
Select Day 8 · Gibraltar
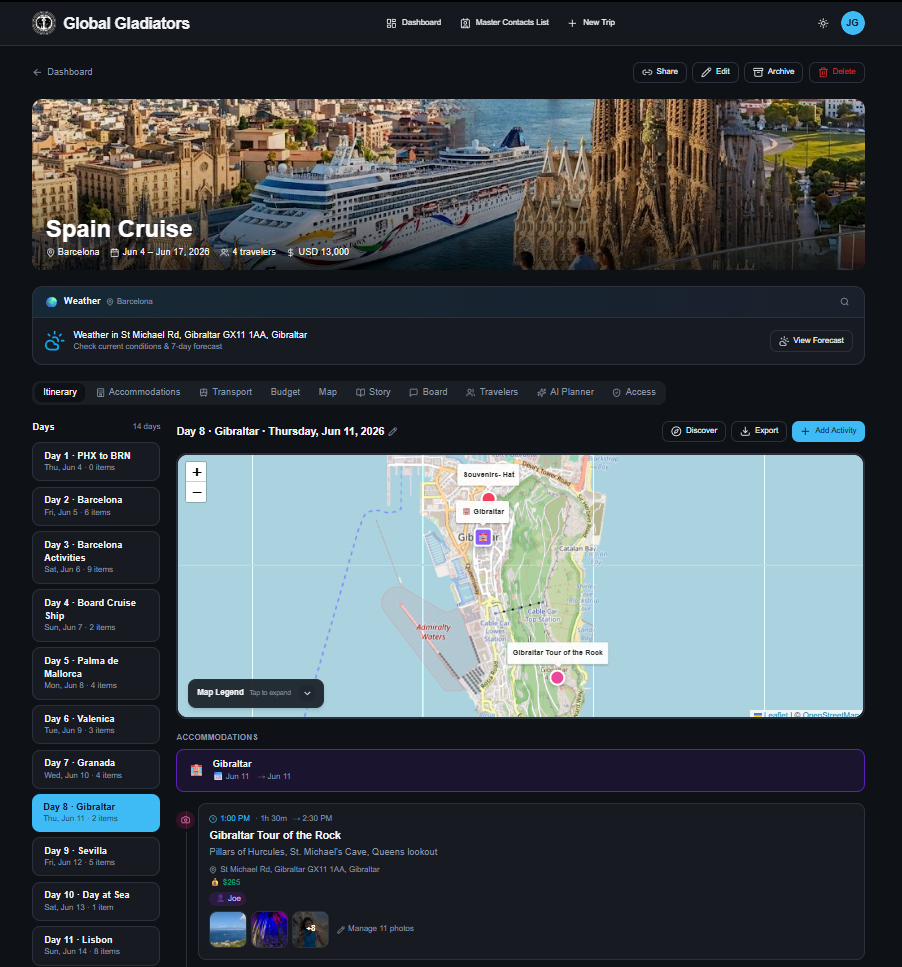96,813
